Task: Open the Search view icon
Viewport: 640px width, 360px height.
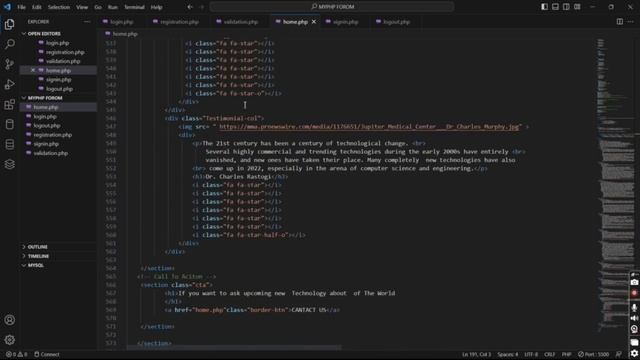Action: (9, 44)
